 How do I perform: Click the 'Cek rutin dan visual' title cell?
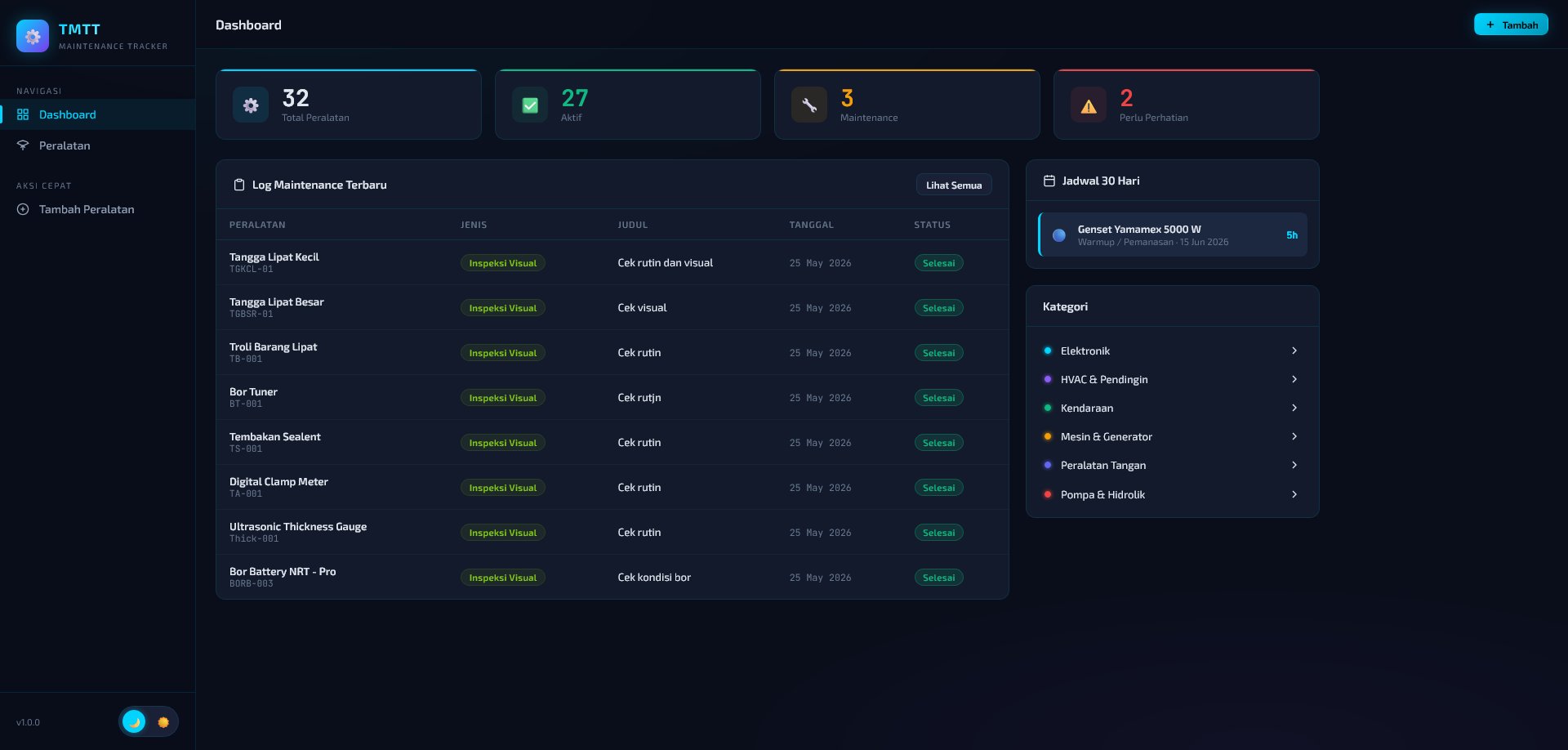pyautogui.click(x=666, y=263)
